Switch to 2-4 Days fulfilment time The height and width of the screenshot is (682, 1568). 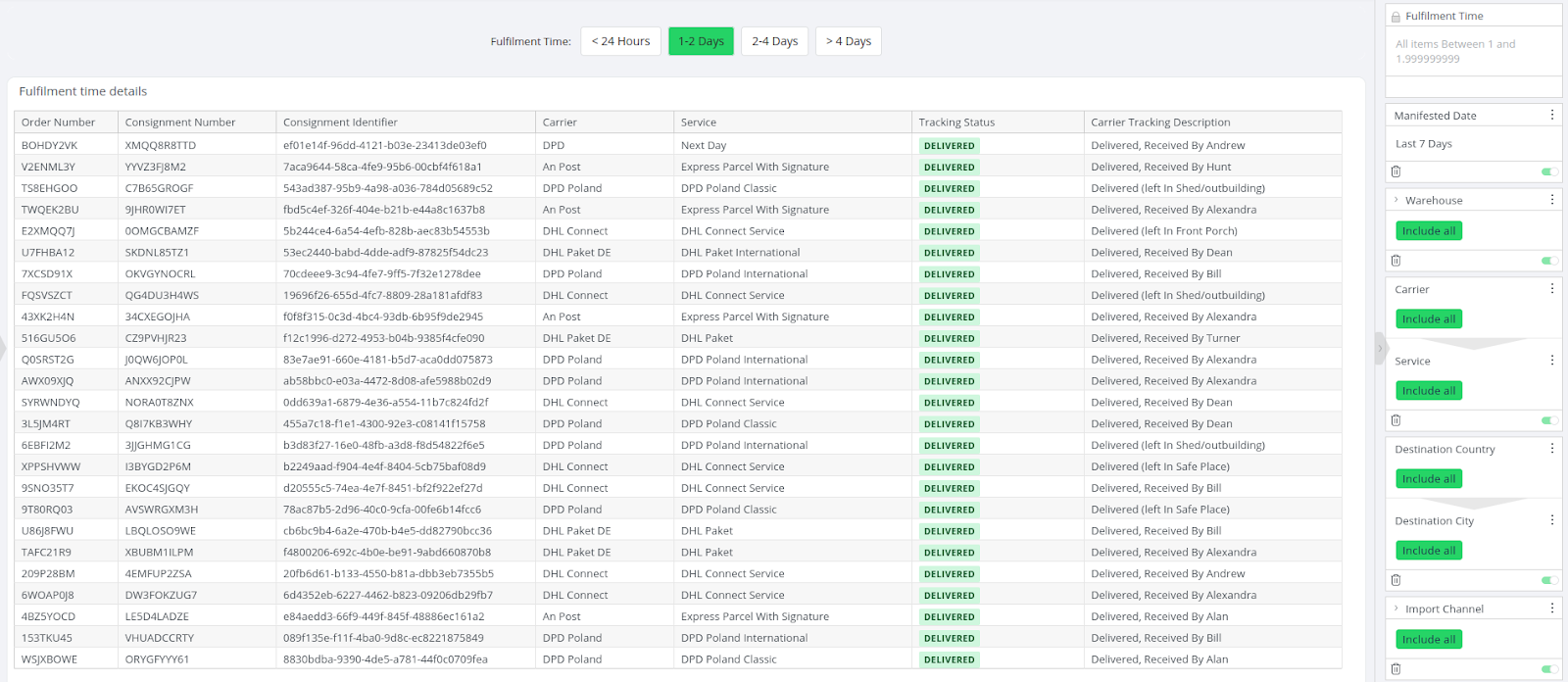pos(774,41)
